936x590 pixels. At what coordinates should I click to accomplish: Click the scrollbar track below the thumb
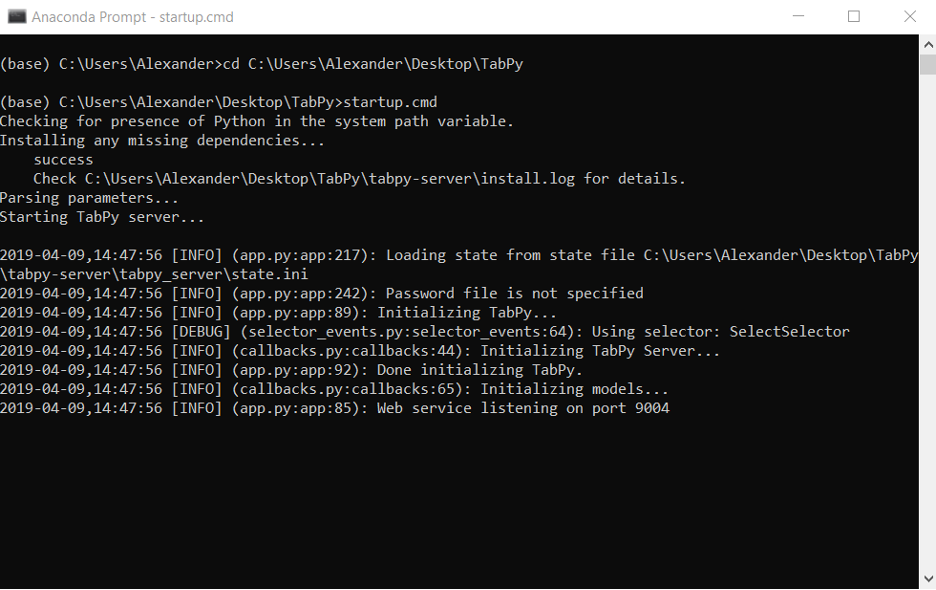pyautogui.click(x=928, y=300)
